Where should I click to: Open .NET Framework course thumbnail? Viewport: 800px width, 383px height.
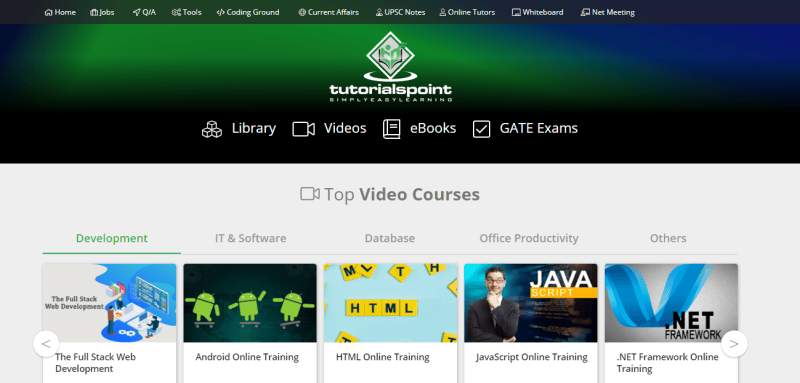click(x=671, y=303)
